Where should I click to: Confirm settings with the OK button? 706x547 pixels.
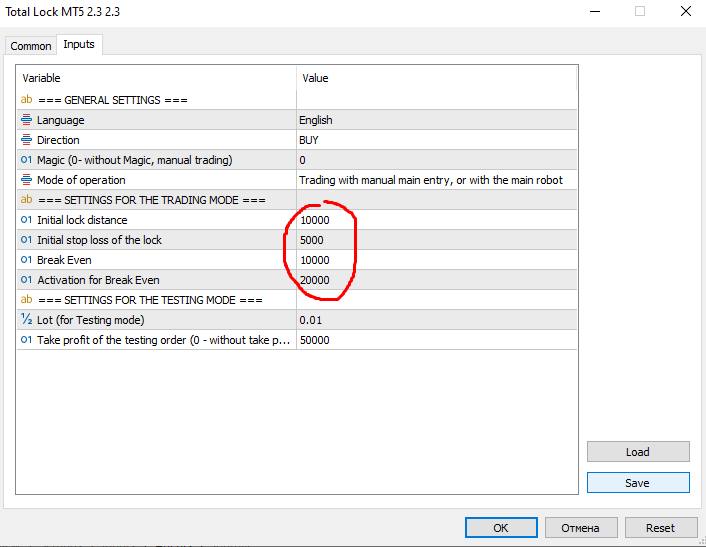(x=501, y=528)
